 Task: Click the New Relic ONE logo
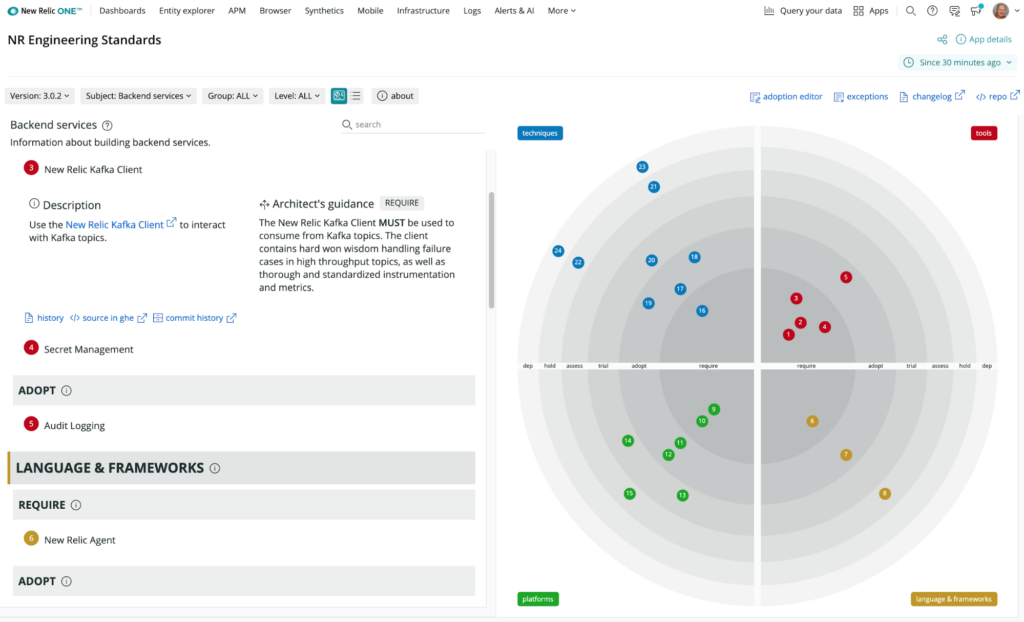tap(44, 10)
